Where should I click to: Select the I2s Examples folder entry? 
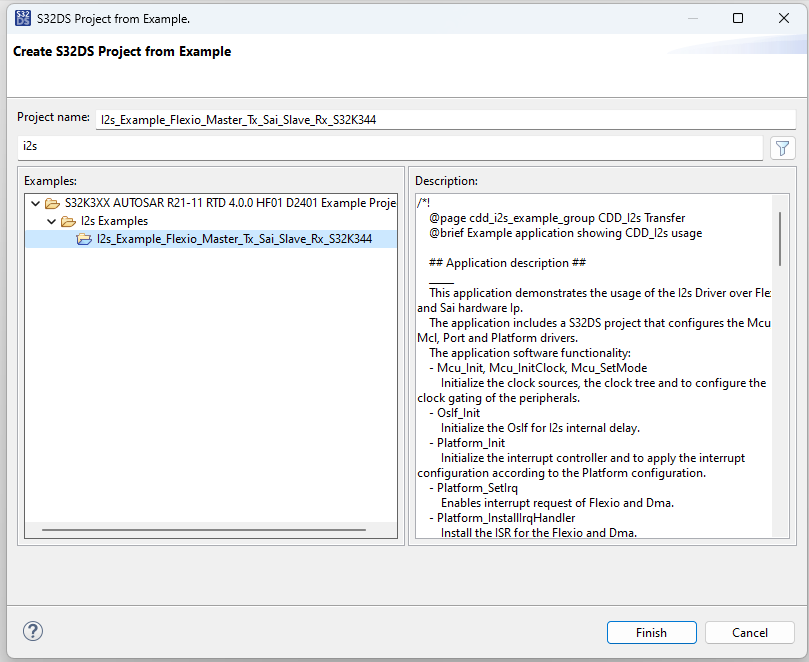(110, 220)
